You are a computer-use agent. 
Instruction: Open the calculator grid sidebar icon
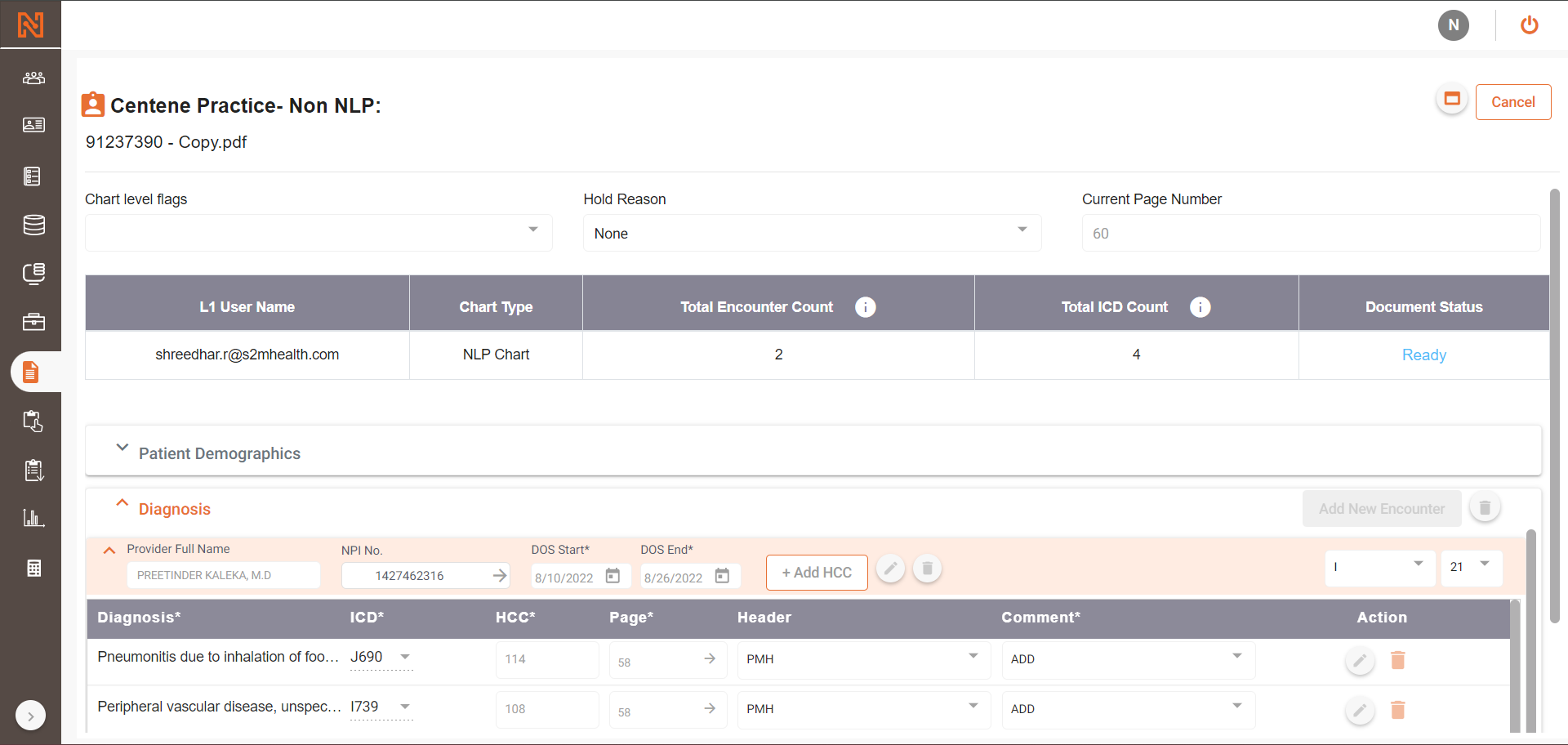pyautogui.click(x=33, y=569)
